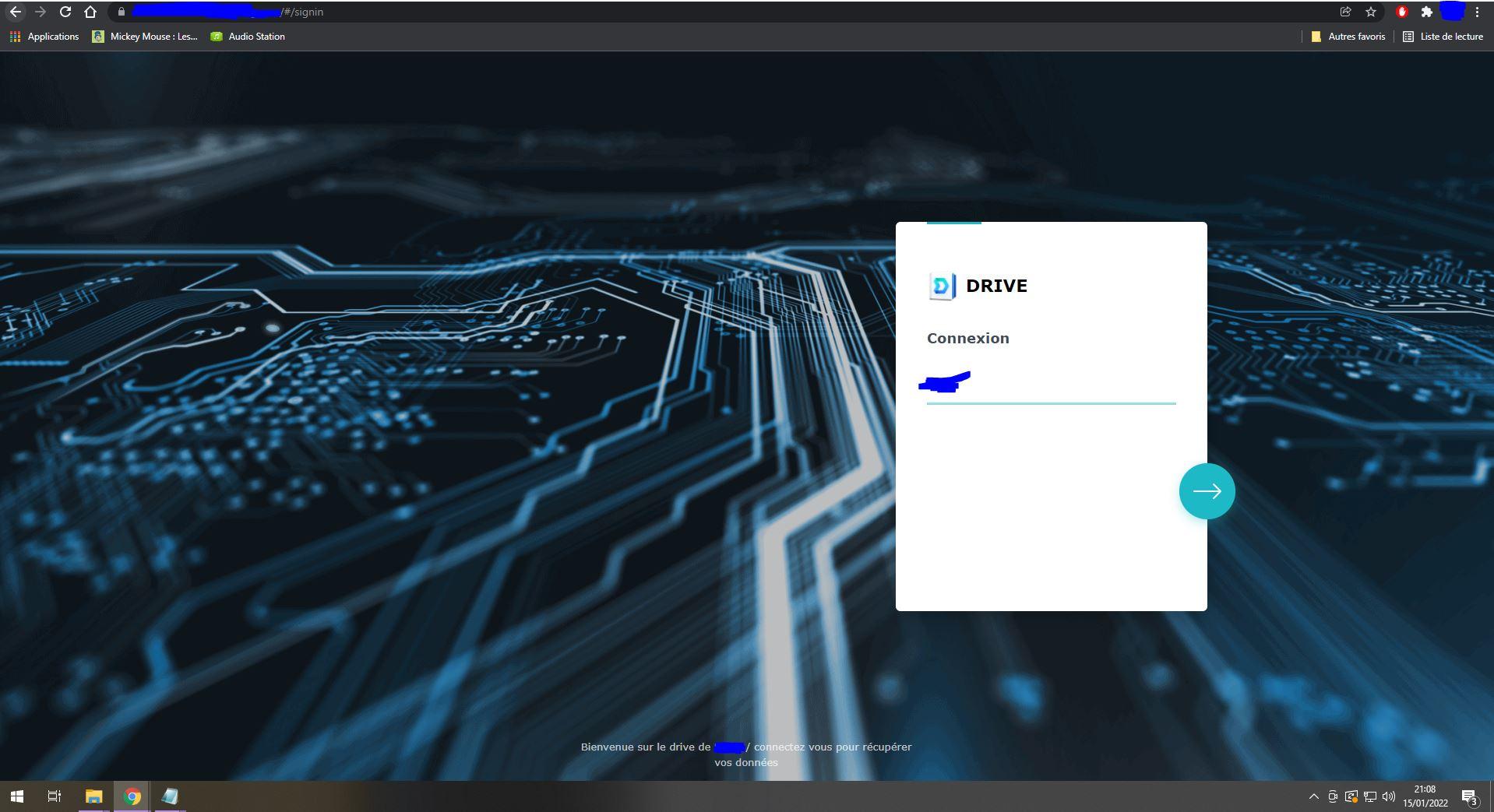Open the Audio Station bookmark
1494x812 pixels.
pos(248,37)
